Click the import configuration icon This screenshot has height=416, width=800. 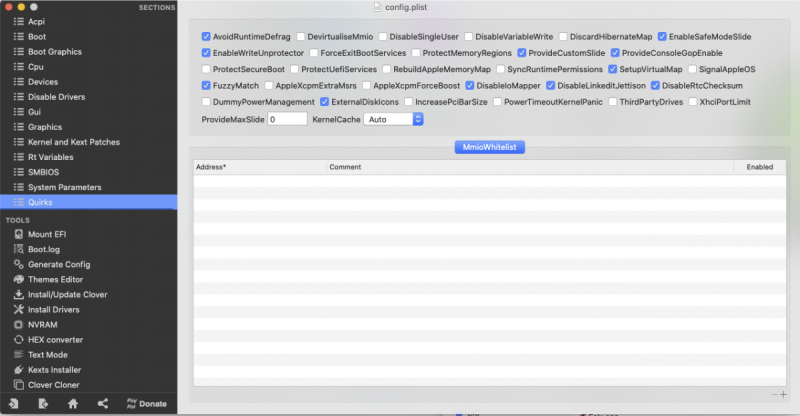tap(14, 404)
